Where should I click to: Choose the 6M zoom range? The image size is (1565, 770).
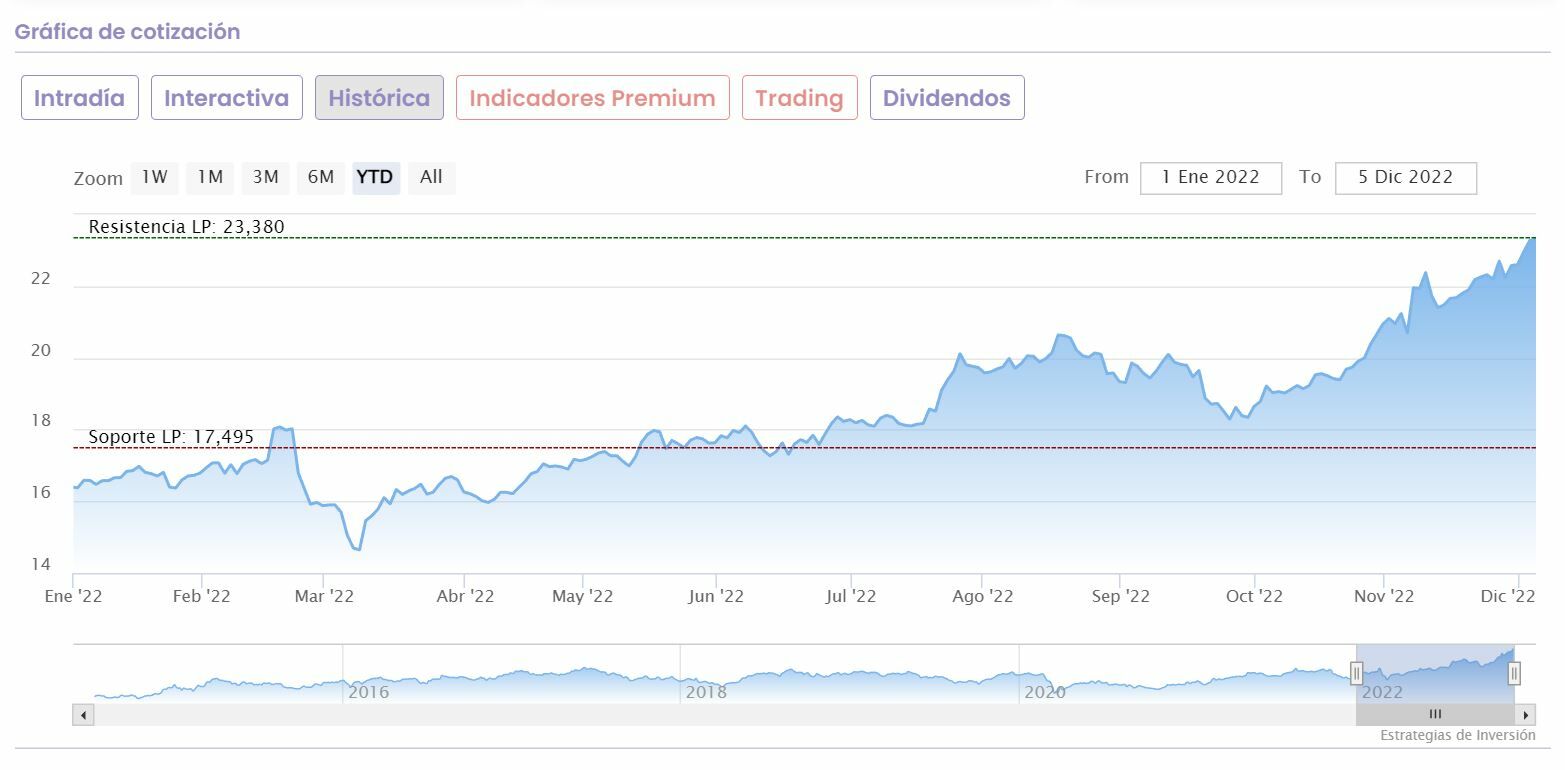coord(320,177)
